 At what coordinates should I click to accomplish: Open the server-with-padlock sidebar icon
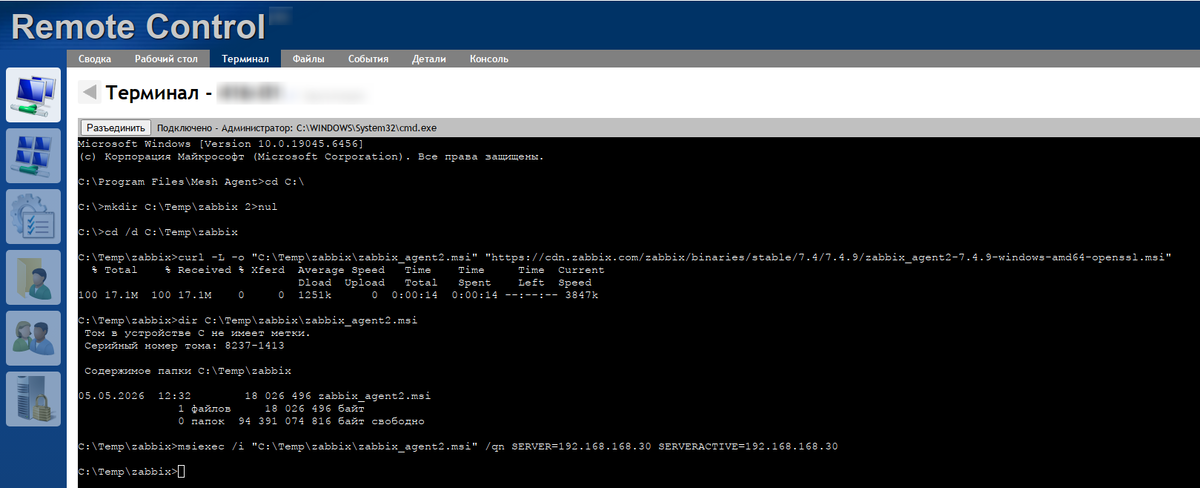[x=33, y=398]
